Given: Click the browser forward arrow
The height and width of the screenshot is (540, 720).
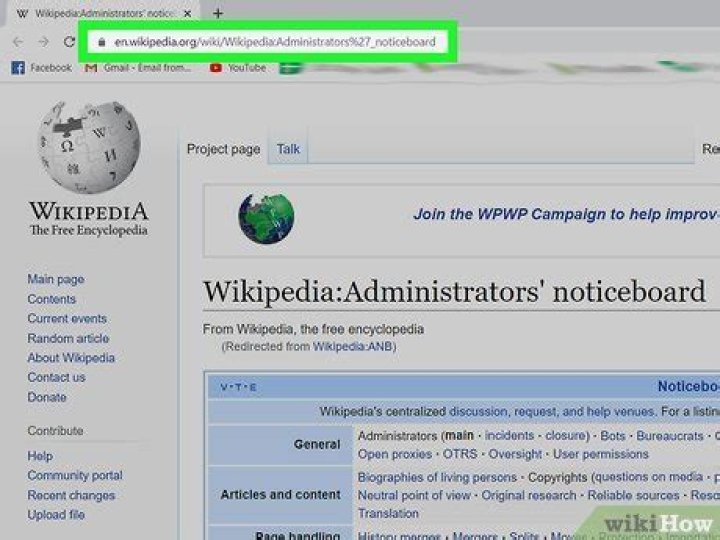Looking at the screenshot, I should pos(44,42).
